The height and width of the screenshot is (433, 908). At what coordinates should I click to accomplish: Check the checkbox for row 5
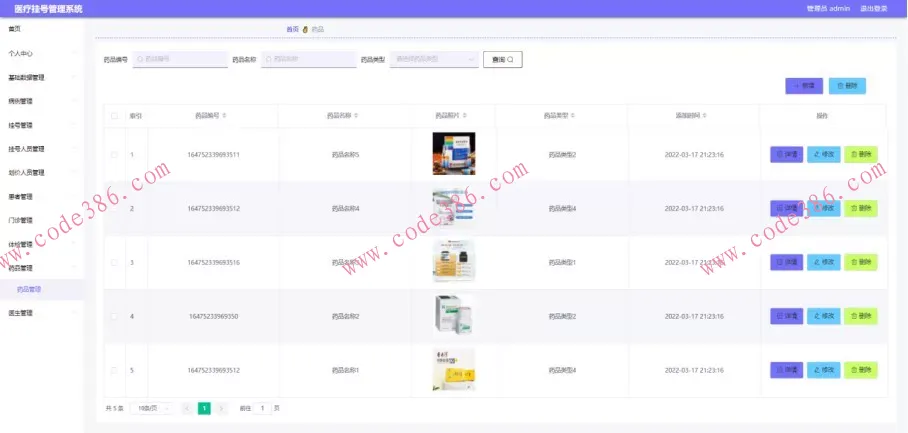114,370
